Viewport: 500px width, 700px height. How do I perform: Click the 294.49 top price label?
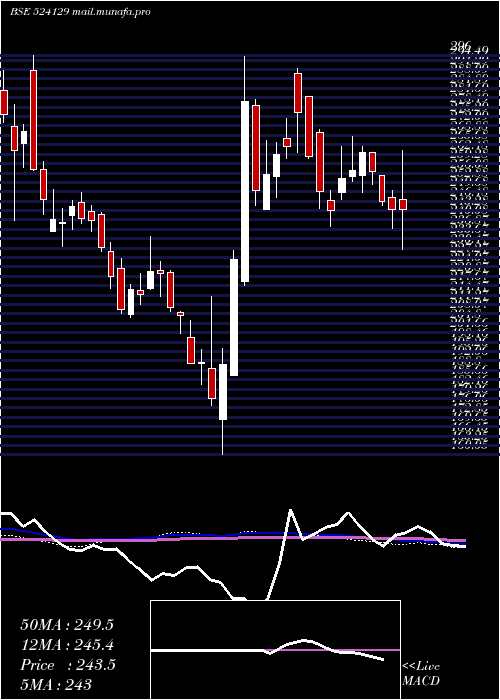[468, 49]
